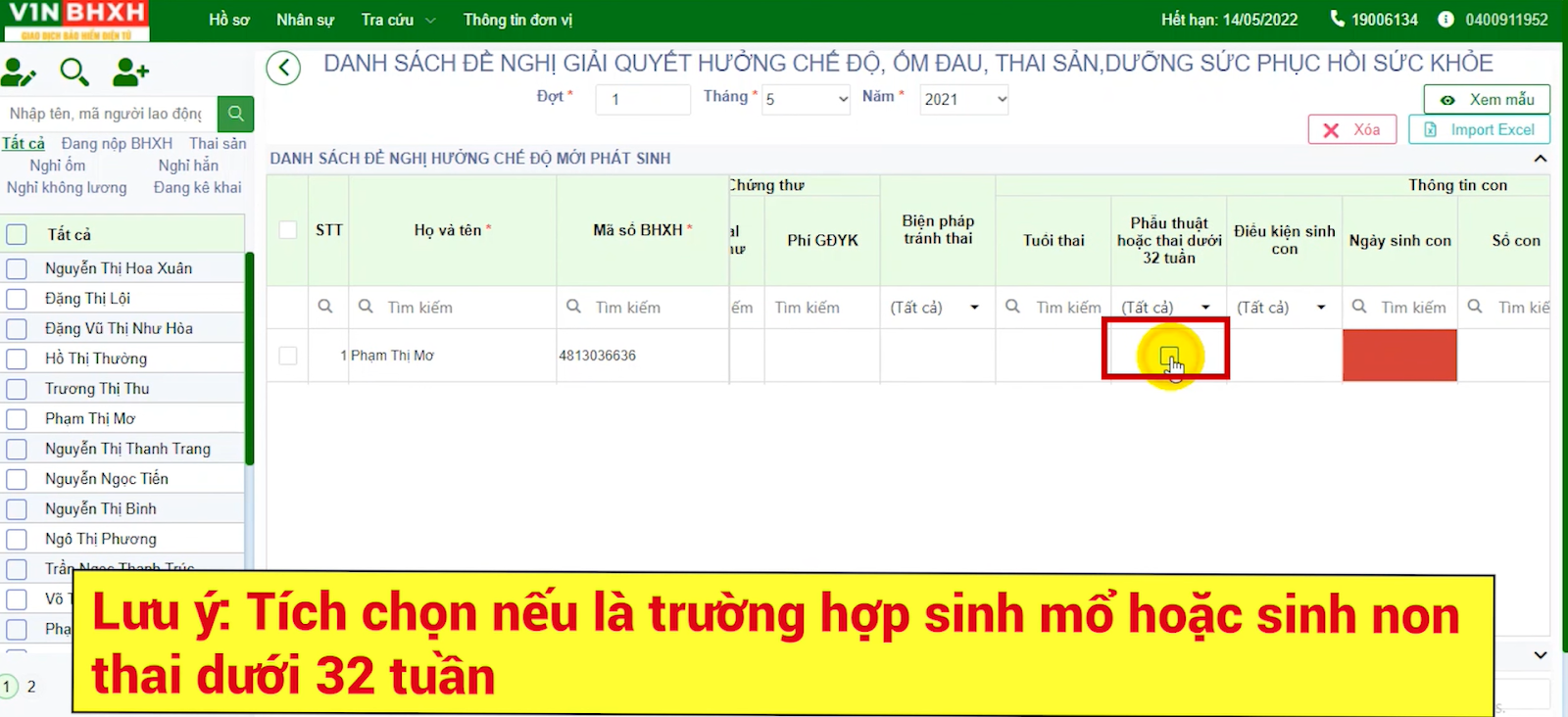1568x717 pixels.
Task: Select the Nghỉ không lương filter
Action: (x=67, y=187)
